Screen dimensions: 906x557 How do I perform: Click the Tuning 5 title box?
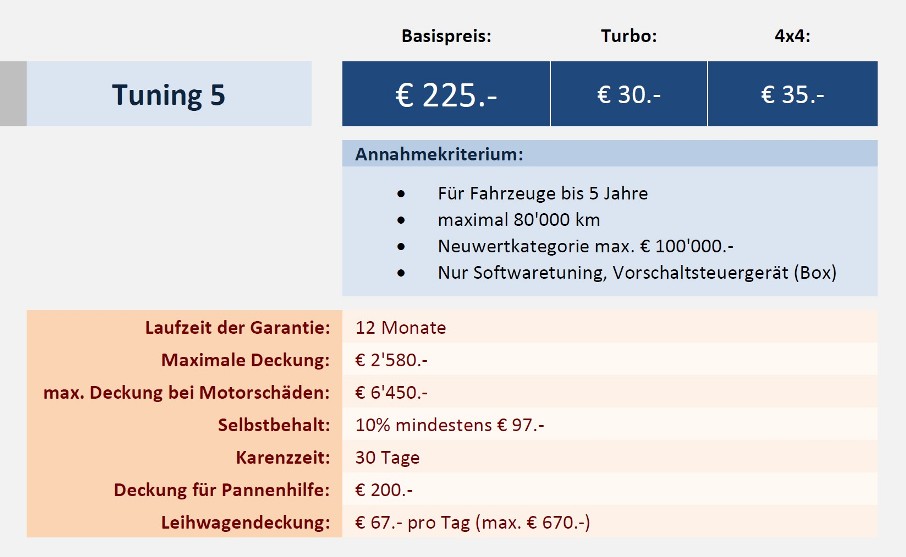(169, 94)
